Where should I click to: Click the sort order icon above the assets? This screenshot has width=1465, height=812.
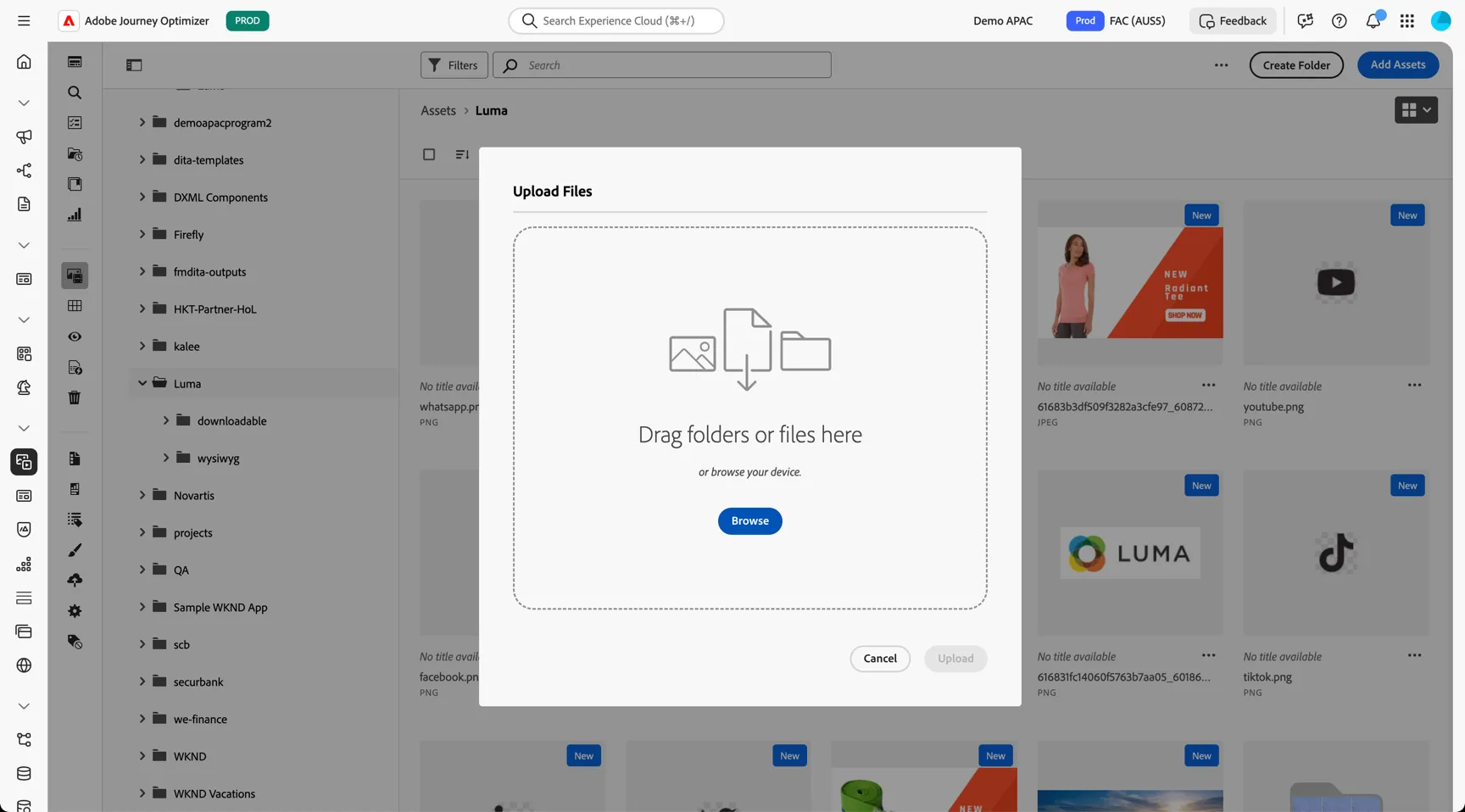[x=462, y=154]
